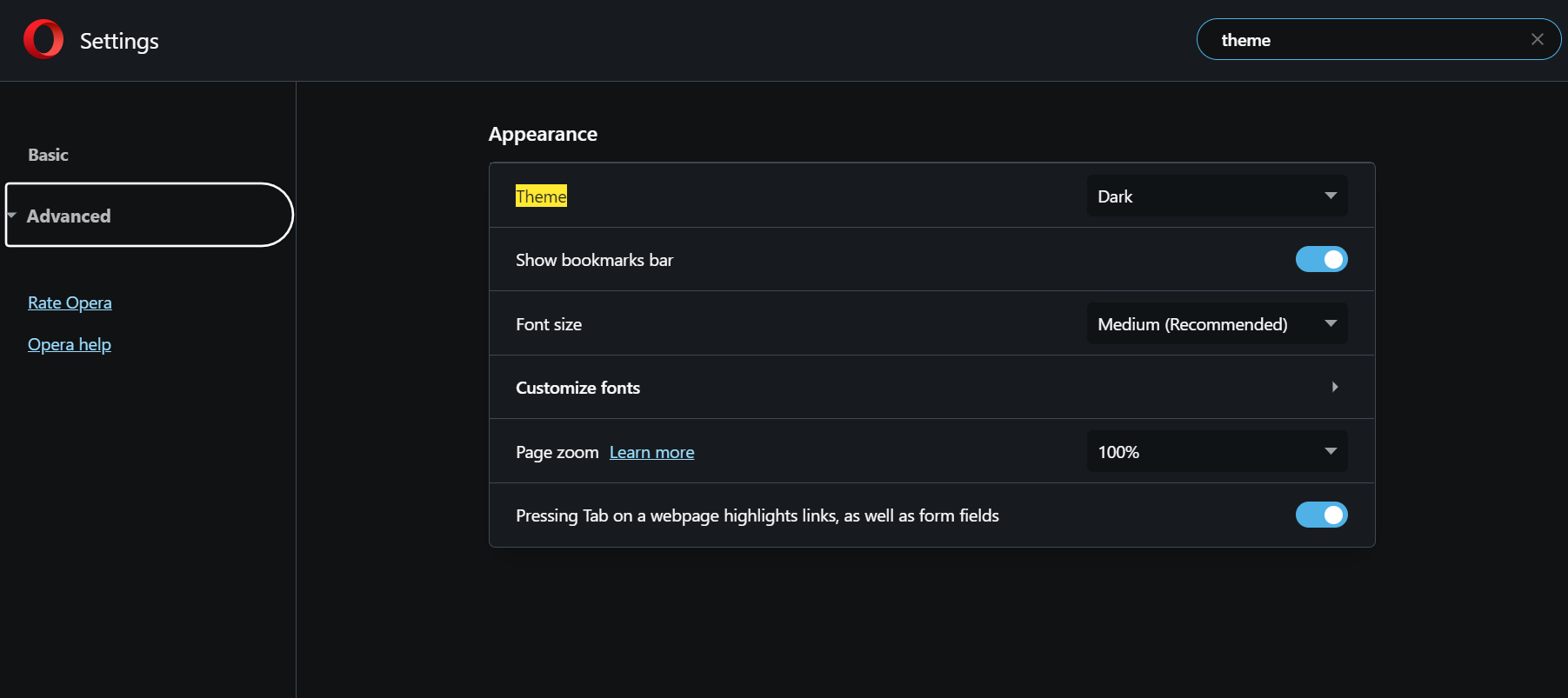Click the Pressing Tab on a webpage text

(757, 515)
